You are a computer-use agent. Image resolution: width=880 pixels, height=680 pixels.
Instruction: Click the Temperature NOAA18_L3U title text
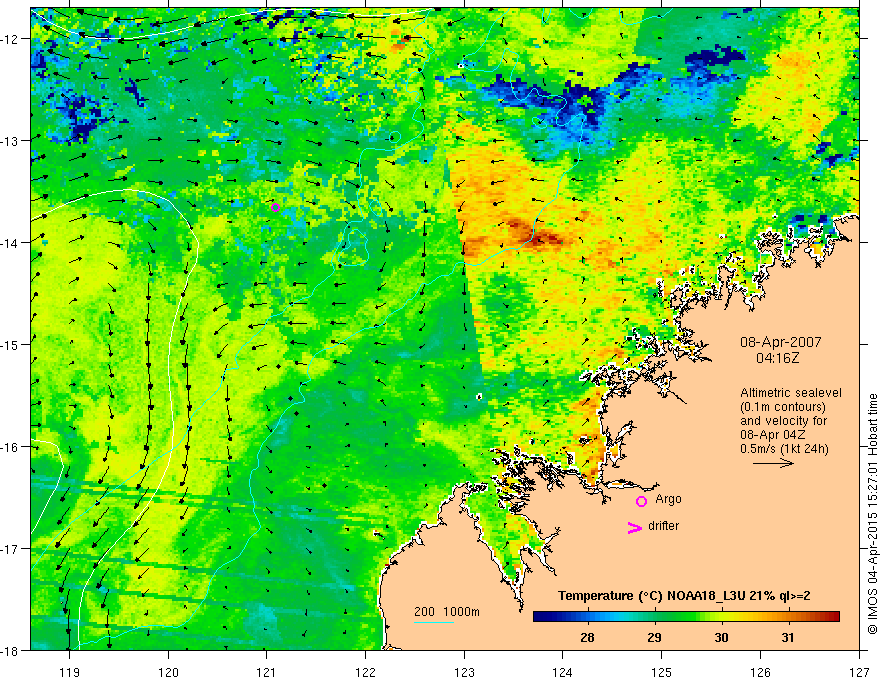point(684,596)
